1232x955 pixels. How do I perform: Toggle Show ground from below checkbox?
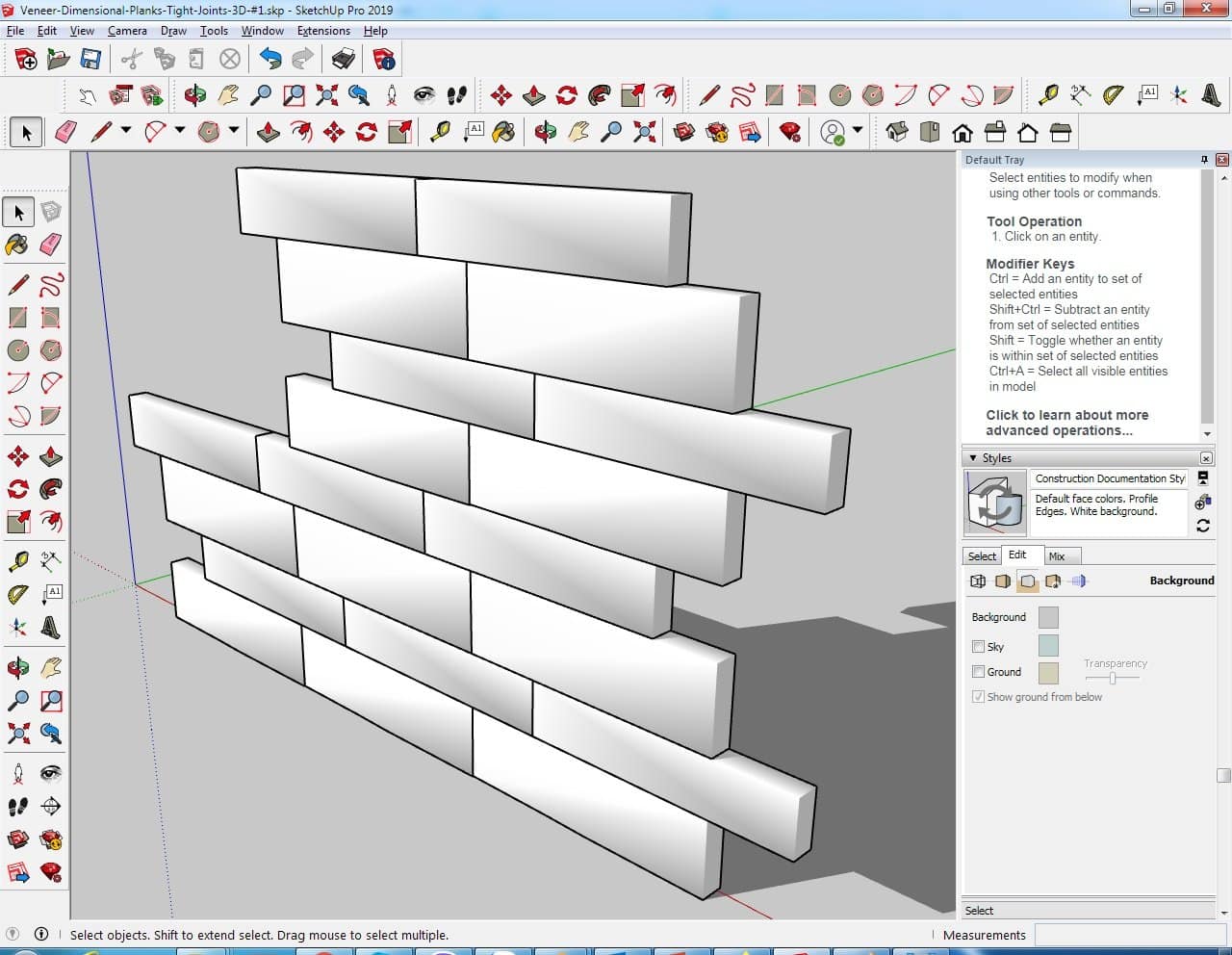(x=978, y=697)
